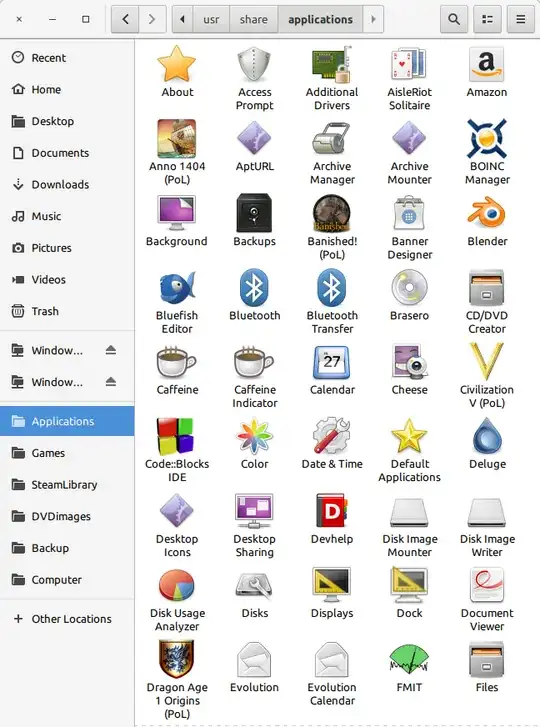Image resolution: width=540 pixels, height=727 pixels.
Task: Select the Cheese webcam icon
Action: [x=409, y=362]
